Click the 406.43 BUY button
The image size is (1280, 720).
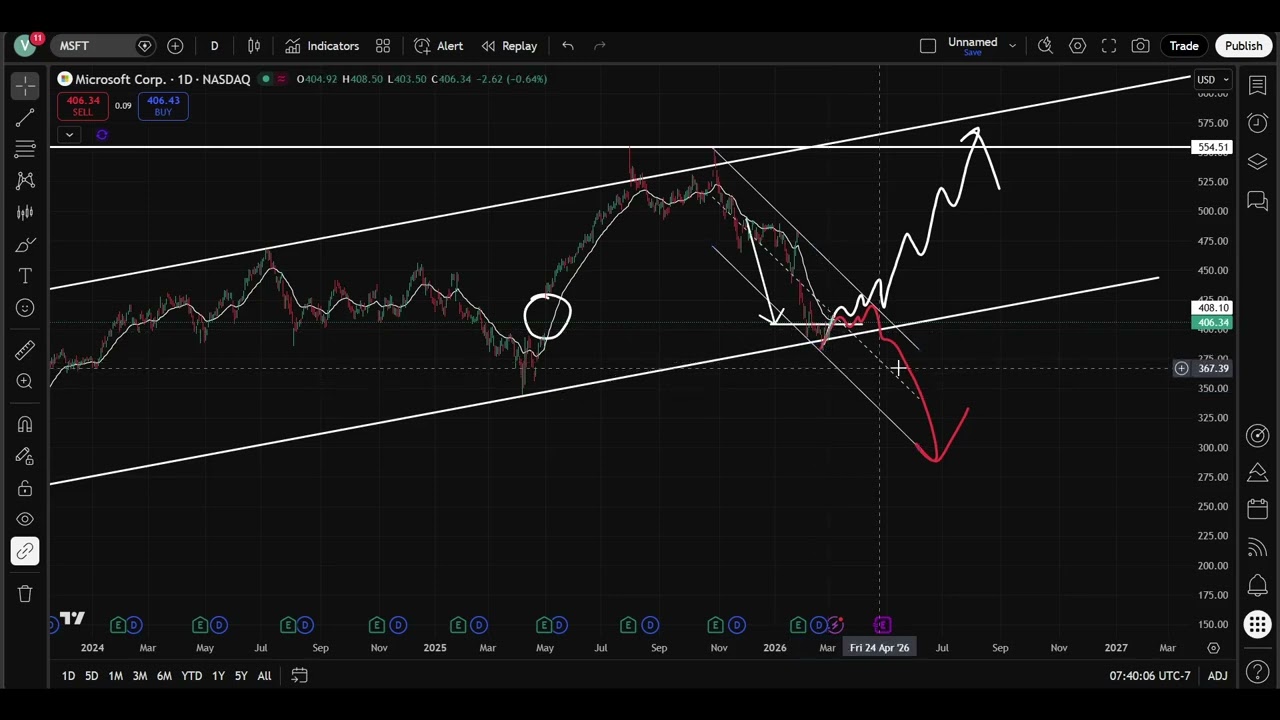163,106
